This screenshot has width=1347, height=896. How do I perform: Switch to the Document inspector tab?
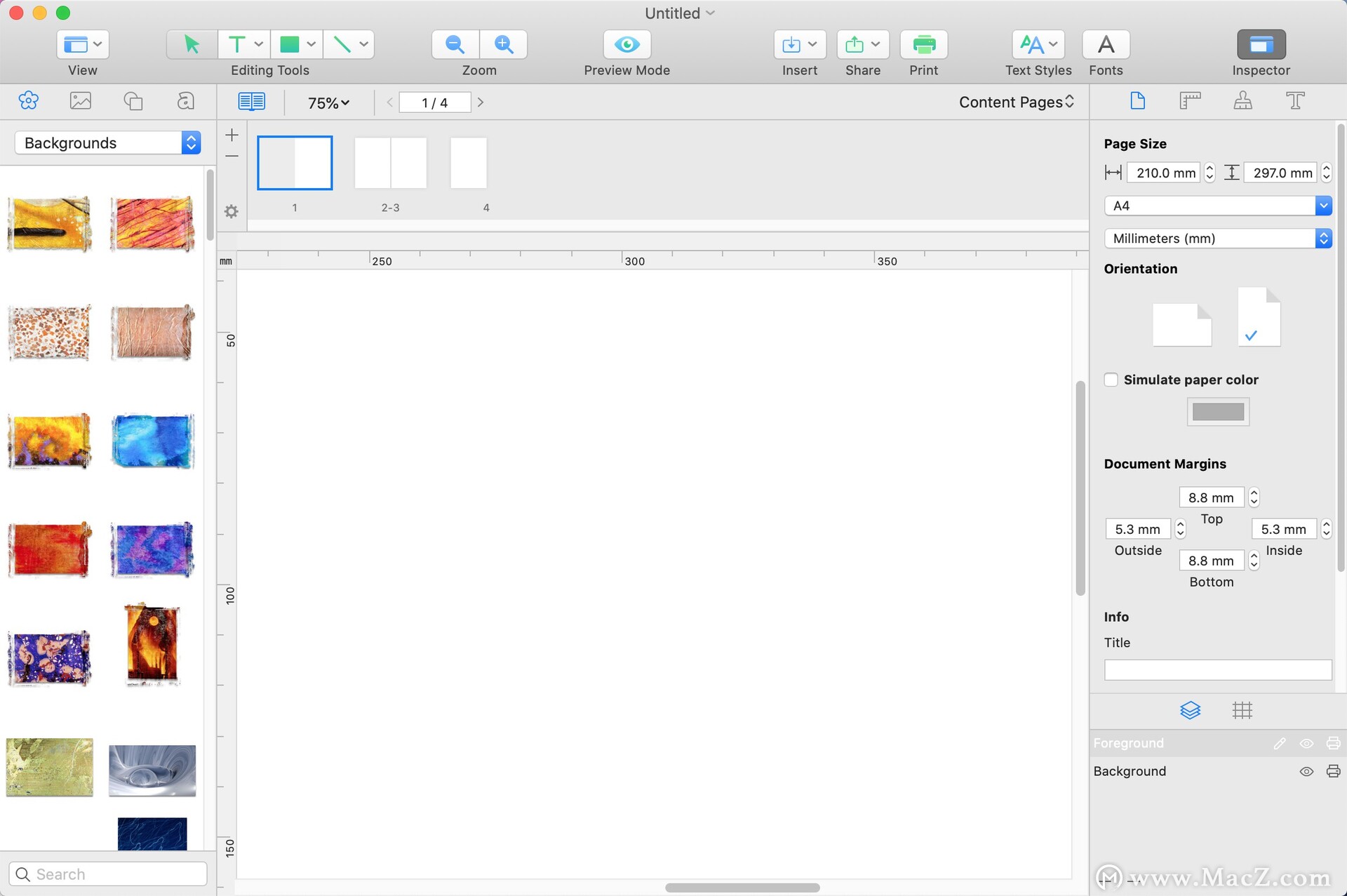point(1138,101)
